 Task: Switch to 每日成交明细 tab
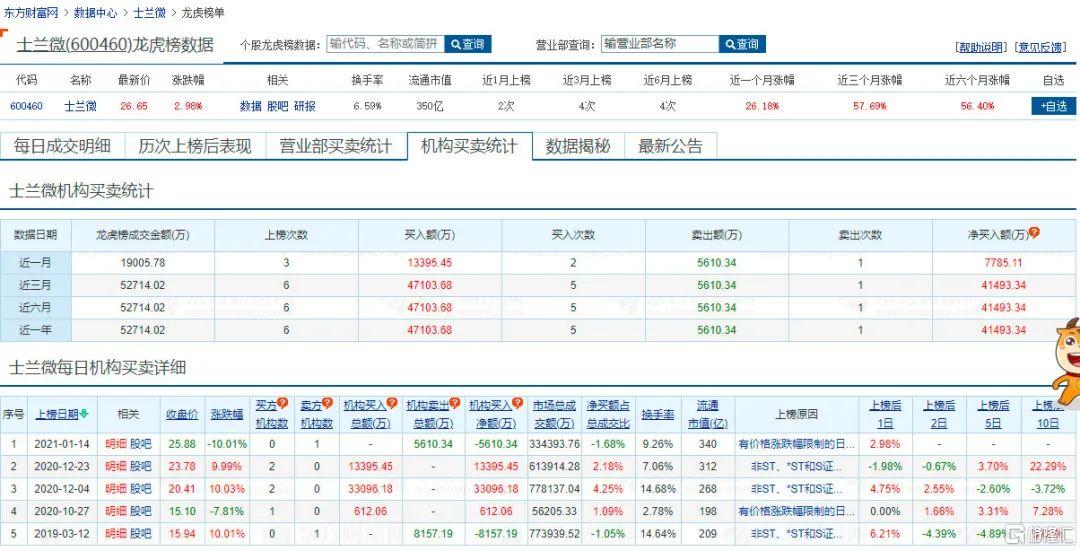(x=62, y=146)
